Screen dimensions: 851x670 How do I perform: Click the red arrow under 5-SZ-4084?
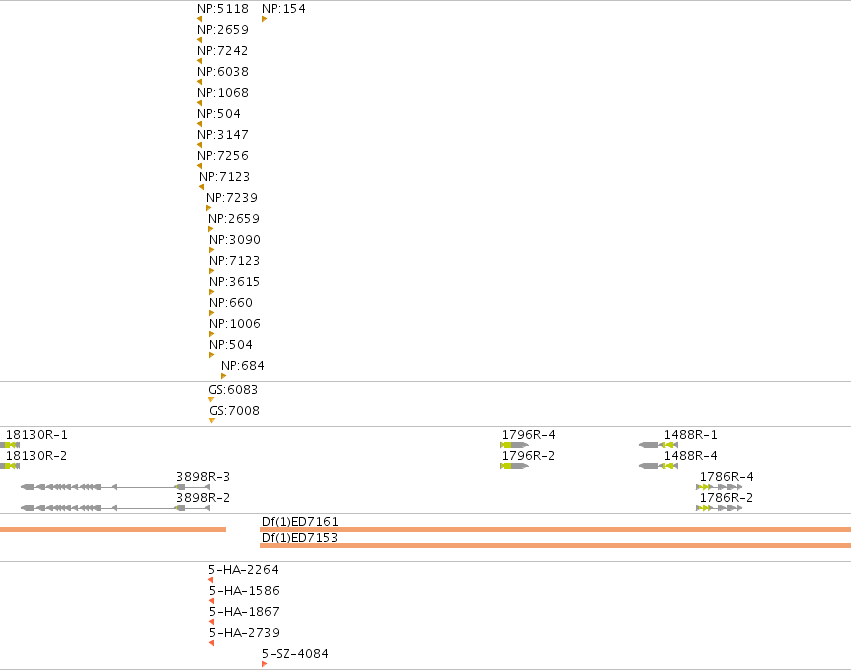click(264, 664)
